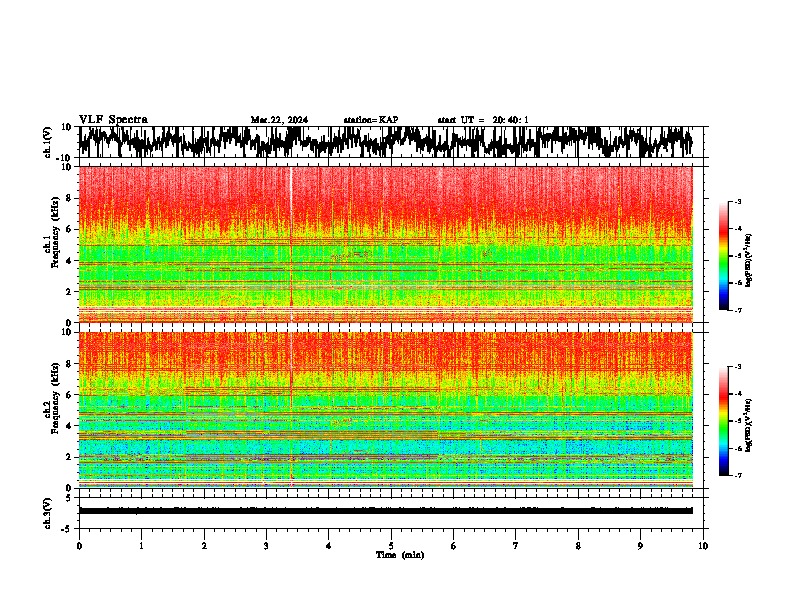The width and height of the screenshot is (792, 612).
Task: Click the "4" kHz tick on ch.2 frequency axis
Action: (x=70, y=426)
